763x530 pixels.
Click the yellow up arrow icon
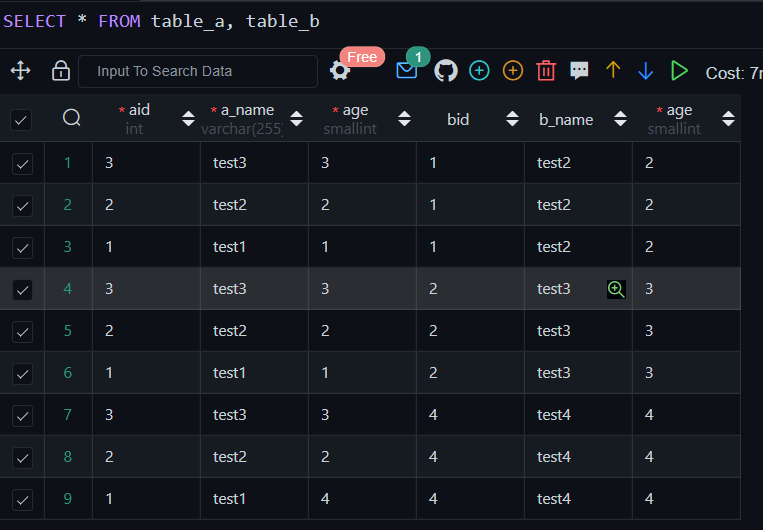coord(613,71)
